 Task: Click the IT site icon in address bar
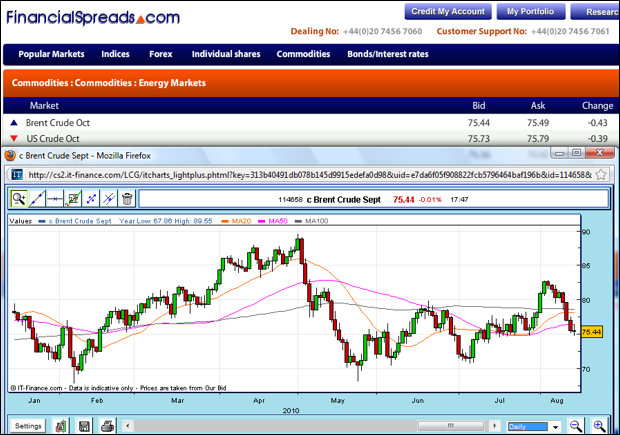[x=17, y=174]
